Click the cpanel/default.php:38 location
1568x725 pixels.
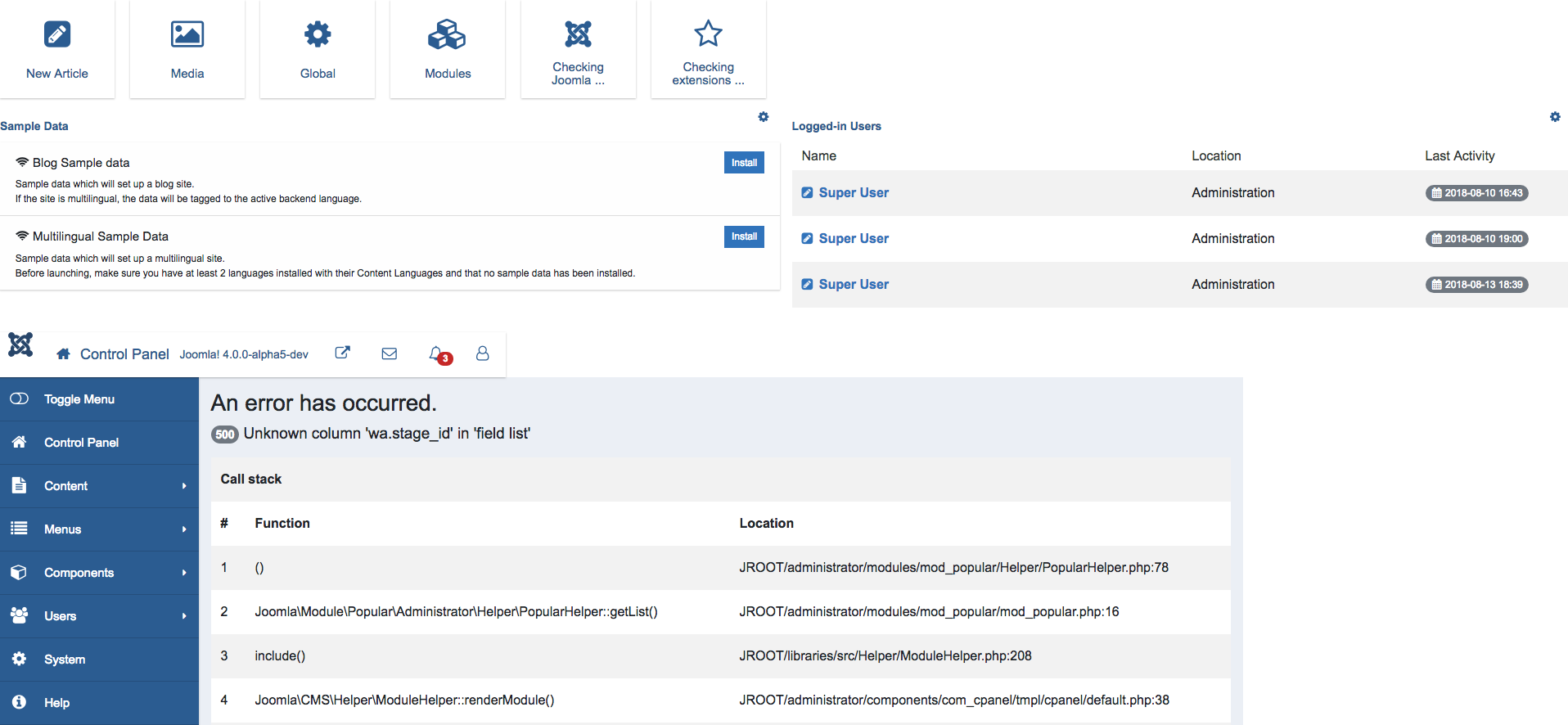pos(954,700)
